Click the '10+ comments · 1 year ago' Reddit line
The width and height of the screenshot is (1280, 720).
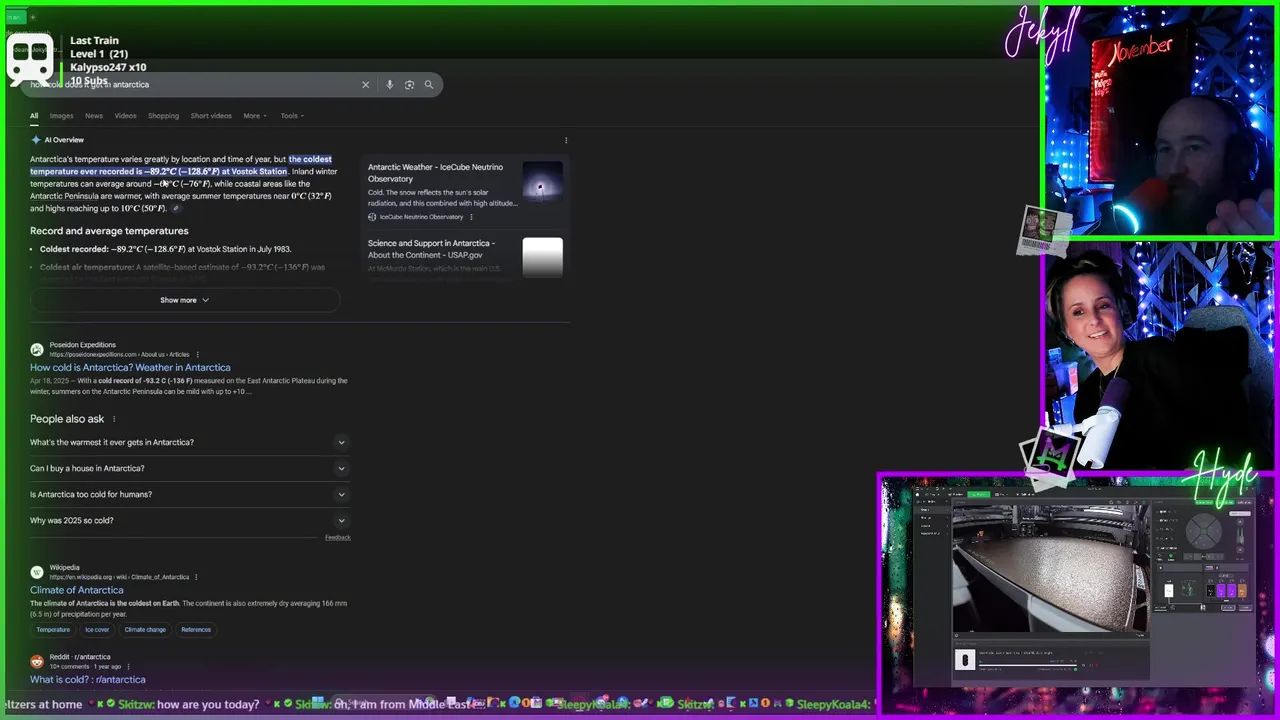click(x=85, y=666)
